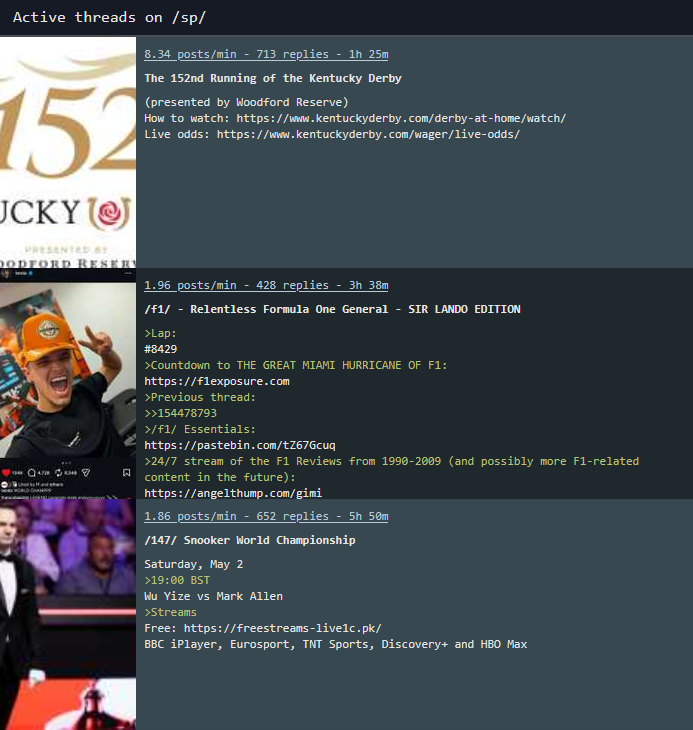The width and height of the screenshot is (693, 730).
Task: Follow the previous thread >>154478793 quote link
Action: pos(181,413)
